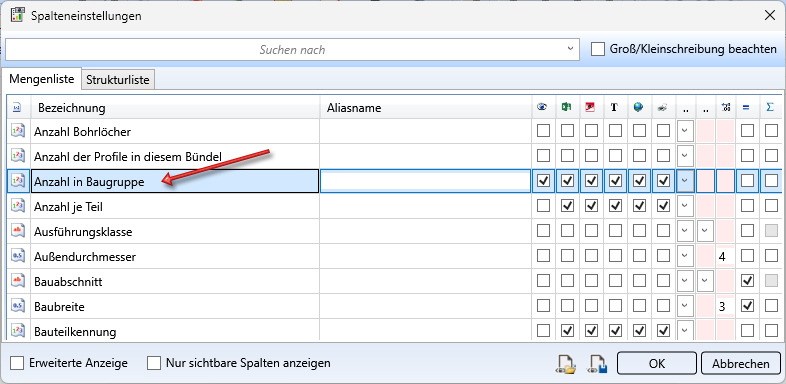786x384 pixels.
Task: Click the printer column header icon
Action: pyautogui.click(x=662, y=107)
